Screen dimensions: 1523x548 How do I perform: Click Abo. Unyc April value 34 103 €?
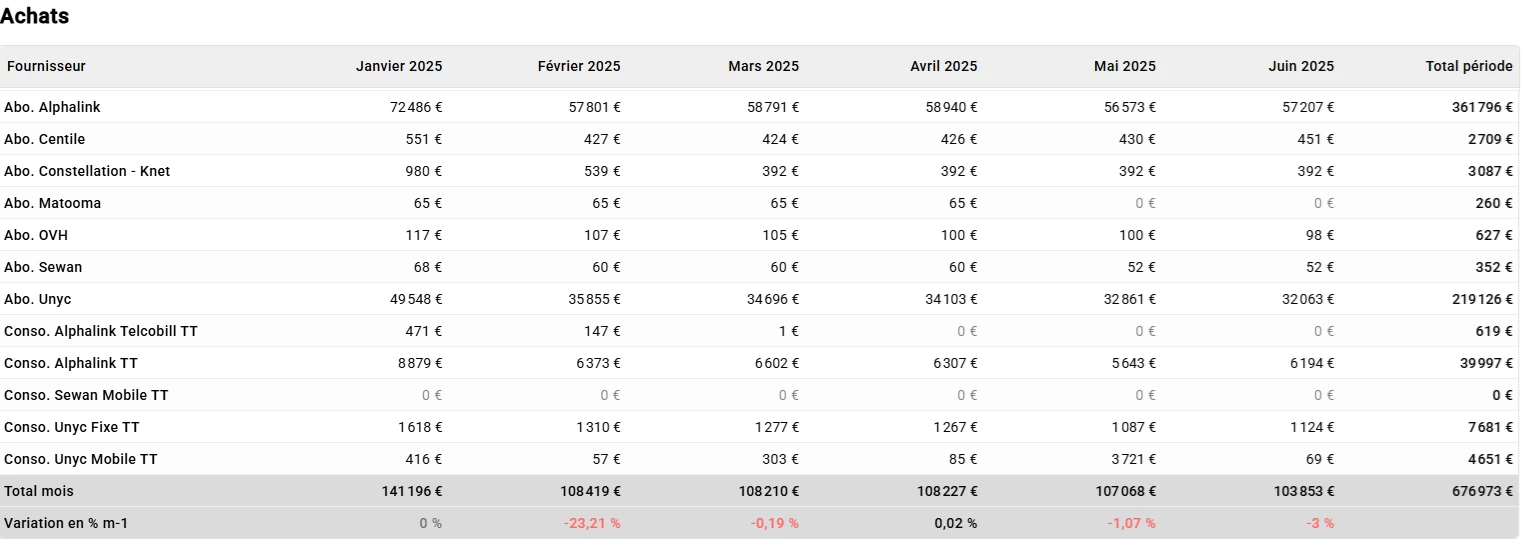coord(952,299)
